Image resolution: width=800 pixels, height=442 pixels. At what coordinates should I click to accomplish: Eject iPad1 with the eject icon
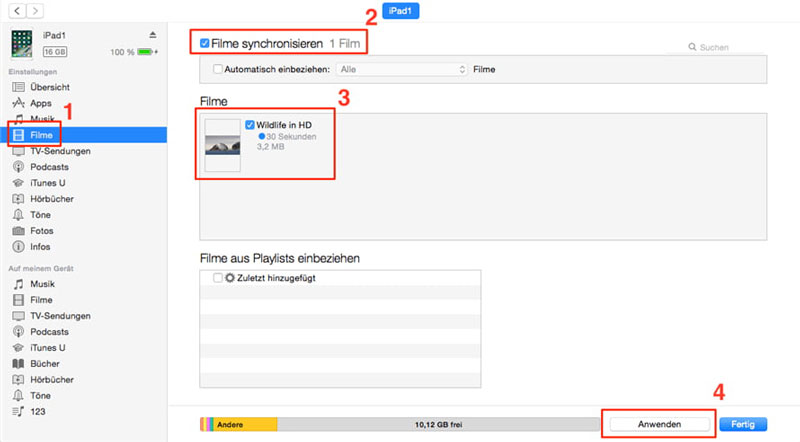[x=153, y=35]
